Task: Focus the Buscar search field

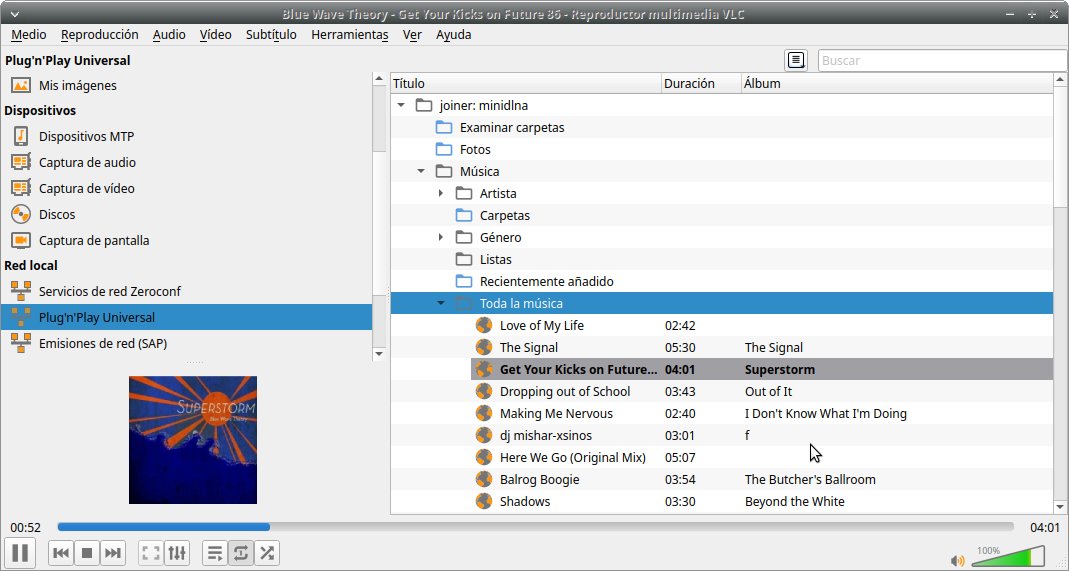Action: (x=942, y=60)
